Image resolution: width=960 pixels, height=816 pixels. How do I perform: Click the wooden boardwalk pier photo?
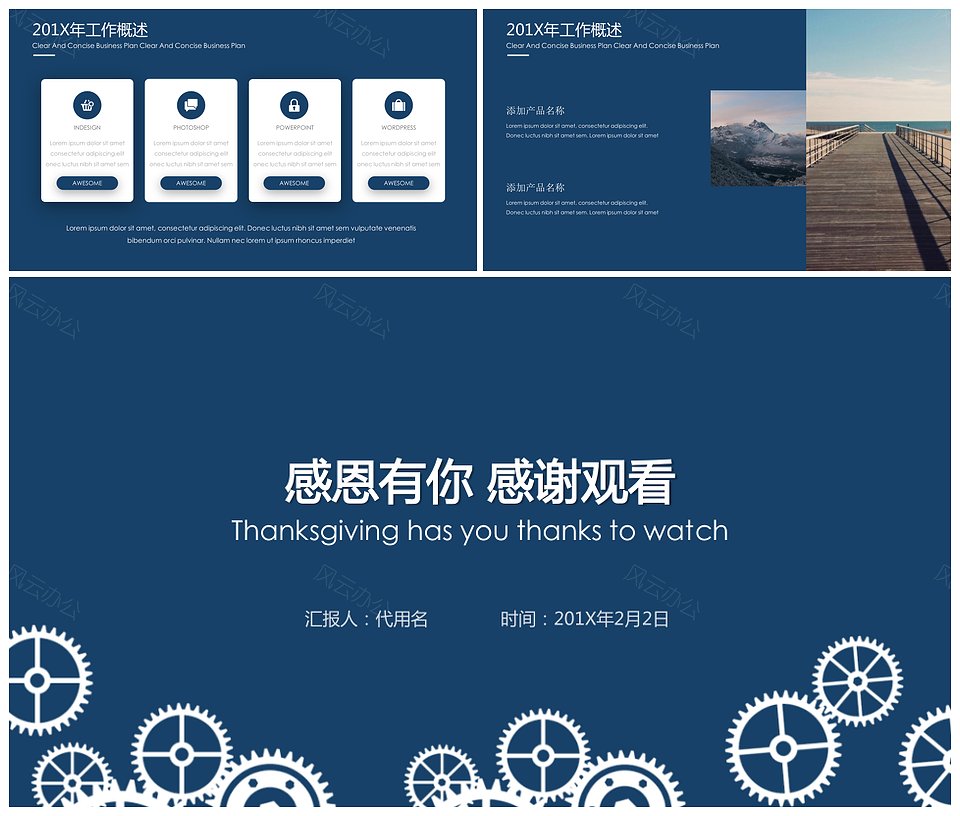coord(878,140)
